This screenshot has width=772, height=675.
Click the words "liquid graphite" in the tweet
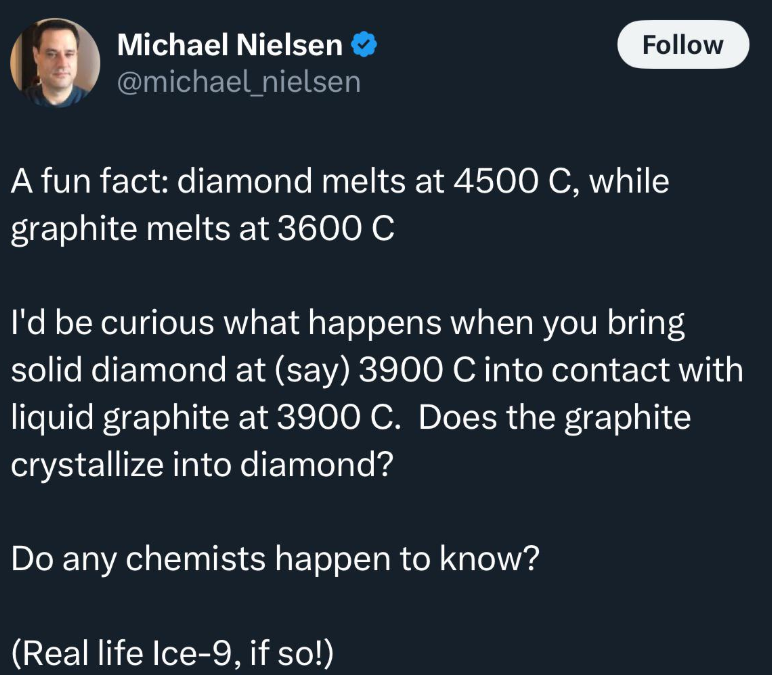point(114,415)
